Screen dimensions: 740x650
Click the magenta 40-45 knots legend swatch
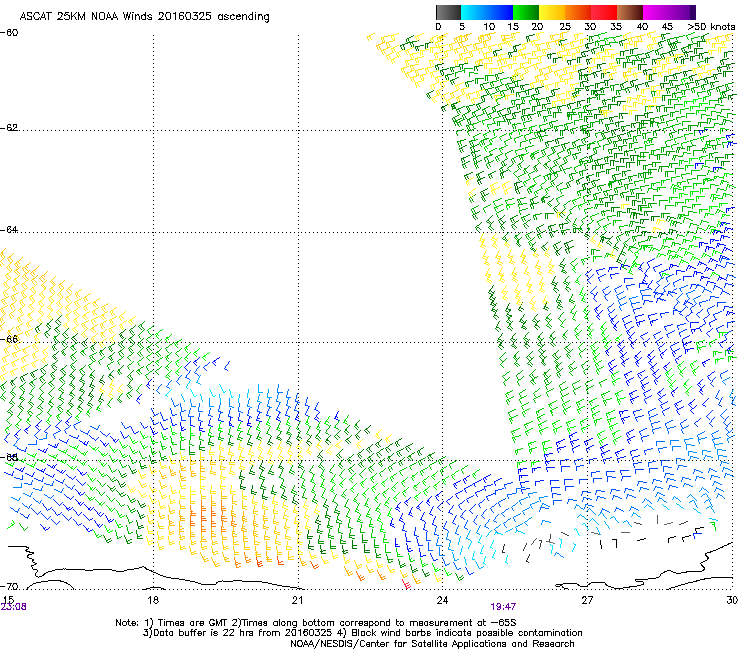pos(656,12)
